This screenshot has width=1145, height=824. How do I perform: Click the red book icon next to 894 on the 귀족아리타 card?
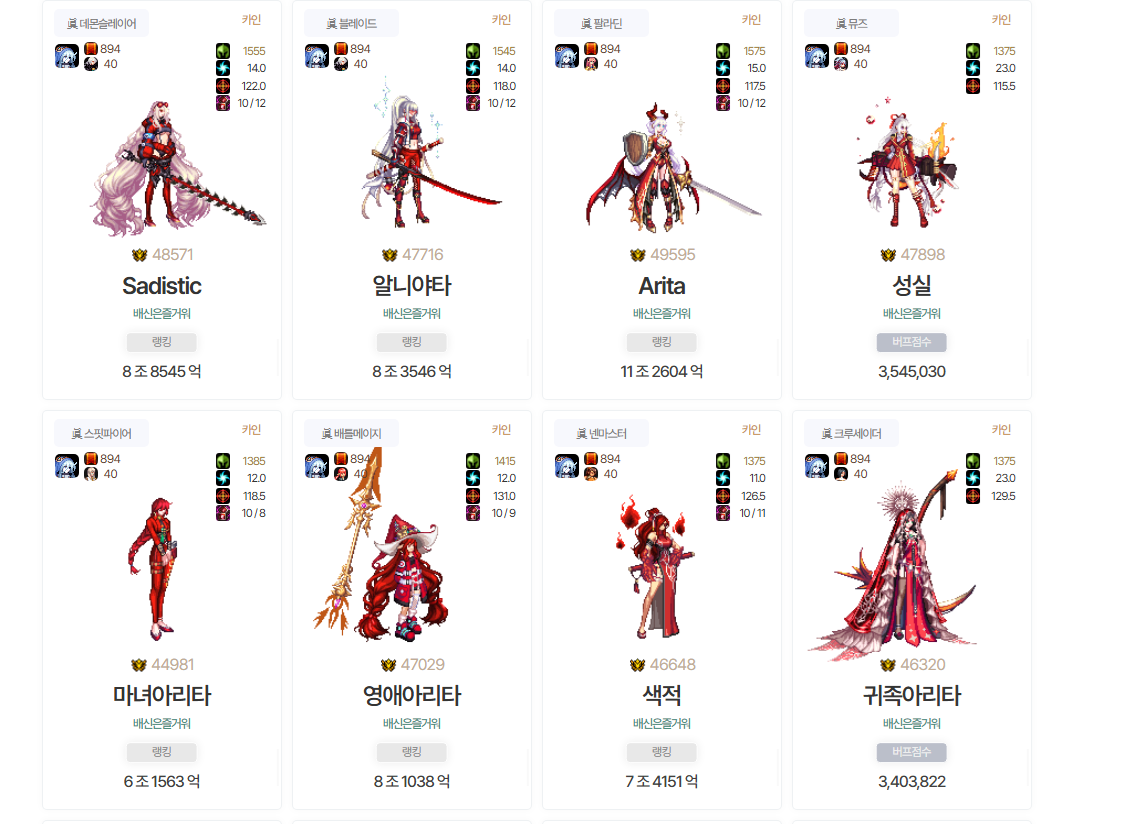tap(841, 459)
